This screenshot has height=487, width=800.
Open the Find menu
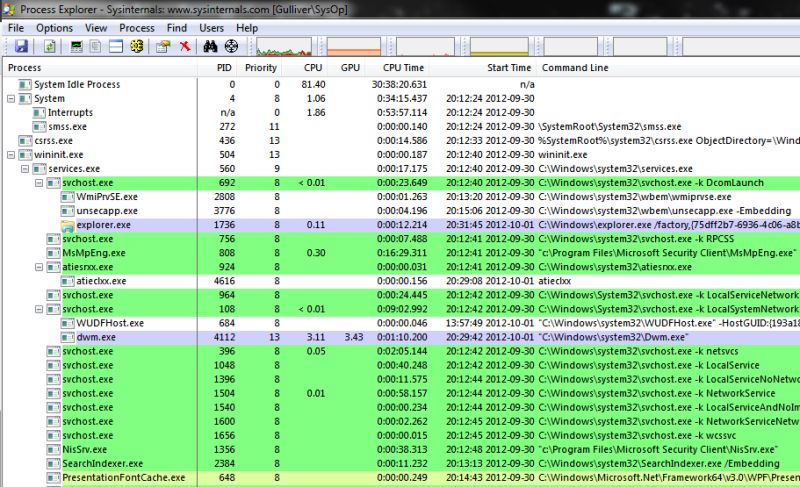[x=177, y=28]
